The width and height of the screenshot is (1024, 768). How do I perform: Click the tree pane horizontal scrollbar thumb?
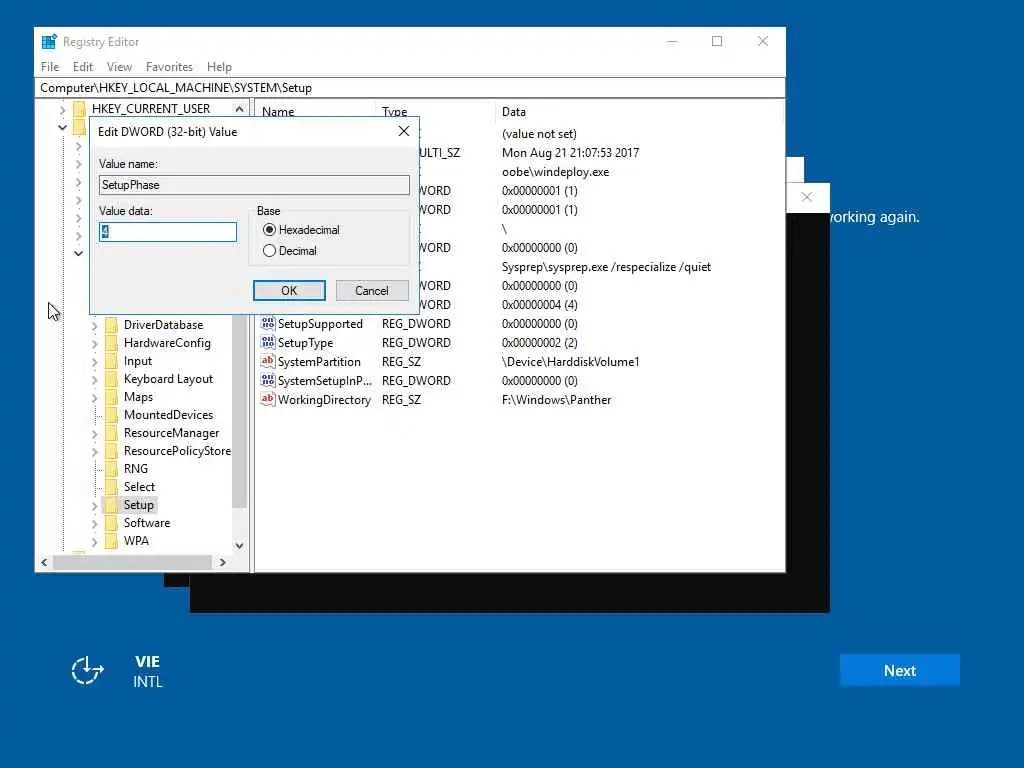coord(133,562)
